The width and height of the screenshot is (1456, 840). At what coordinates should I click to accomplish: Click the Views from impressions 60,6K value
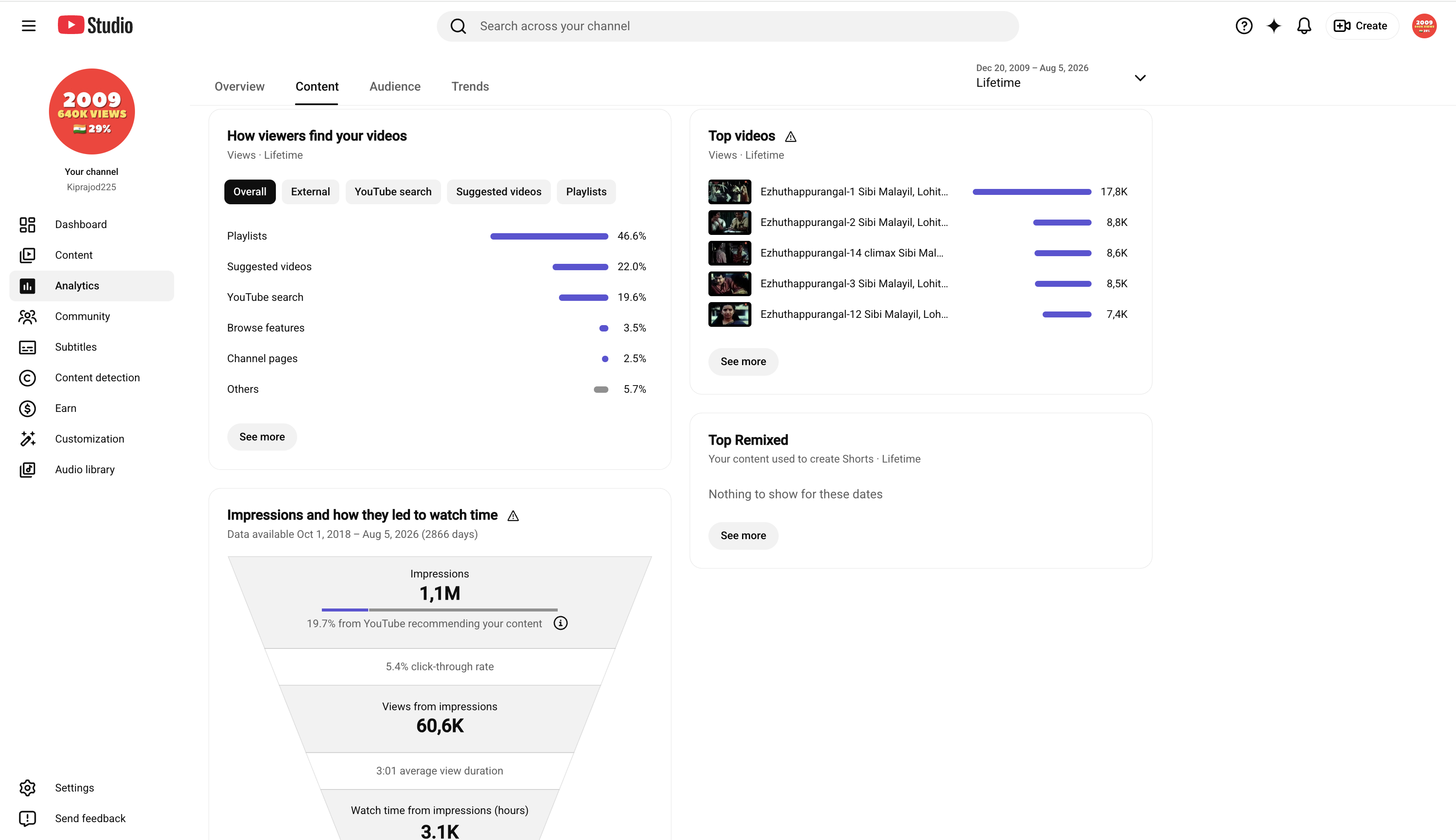click(440, 726)
